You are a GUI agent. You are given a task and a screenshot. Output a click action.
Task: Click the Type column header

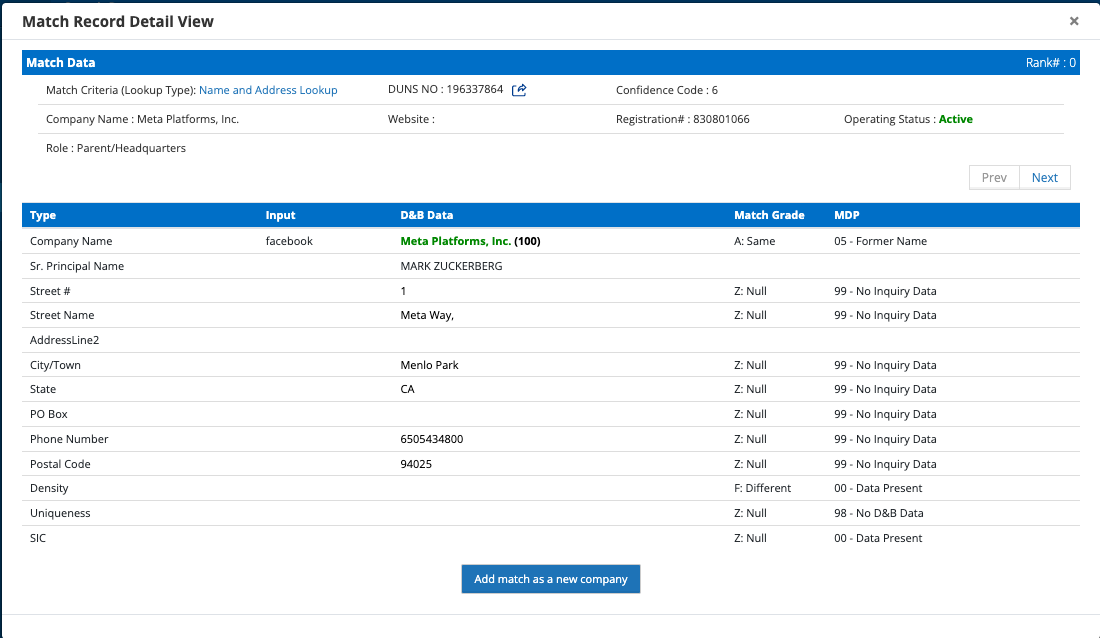coord(43,215)
